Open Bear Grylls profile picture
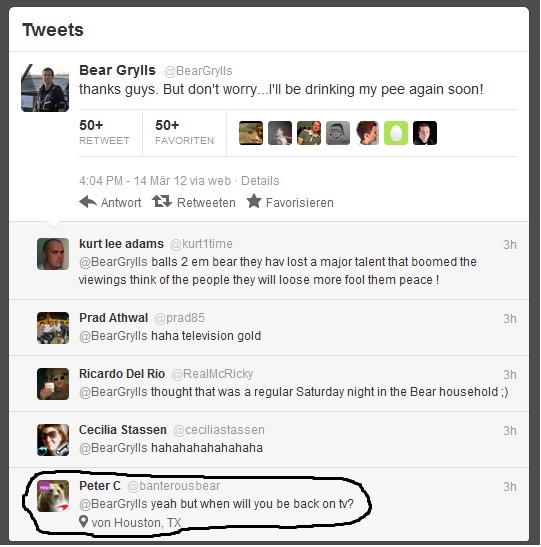This screenshot has width=541, height=547. click(45, 88)
